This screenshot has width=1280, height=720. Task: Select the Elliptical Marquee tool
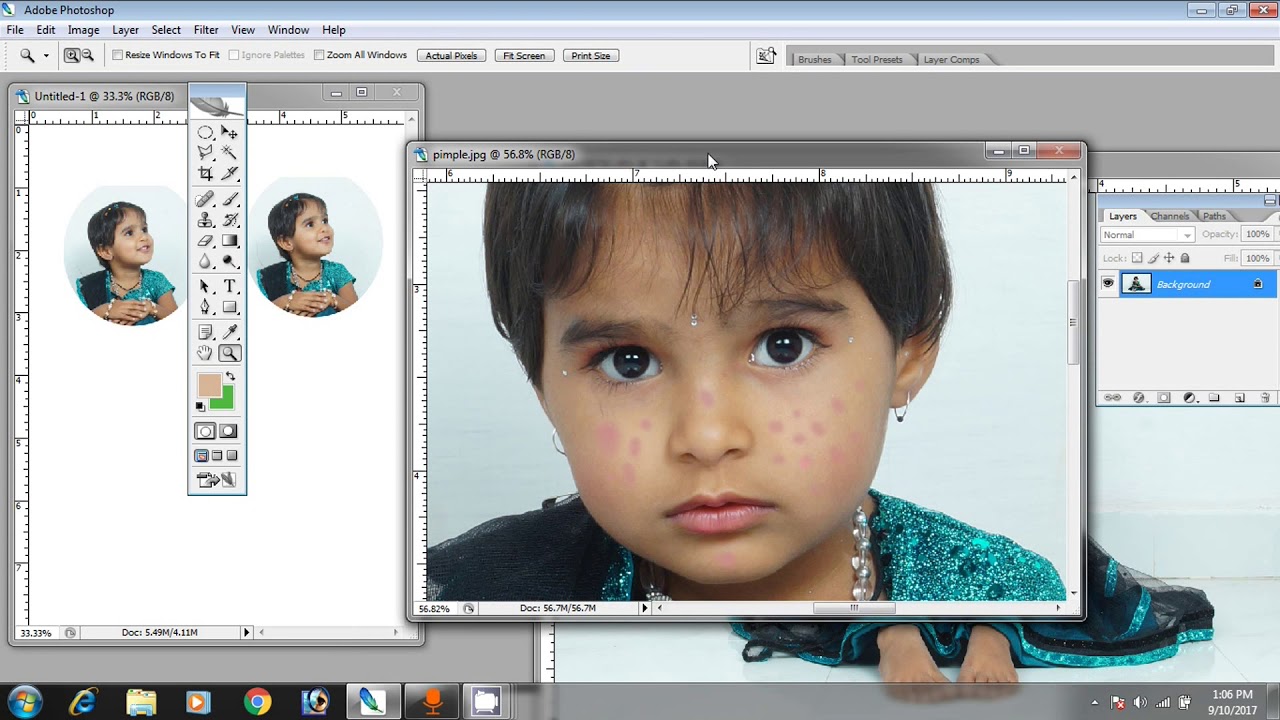click(x=205, y=132)
